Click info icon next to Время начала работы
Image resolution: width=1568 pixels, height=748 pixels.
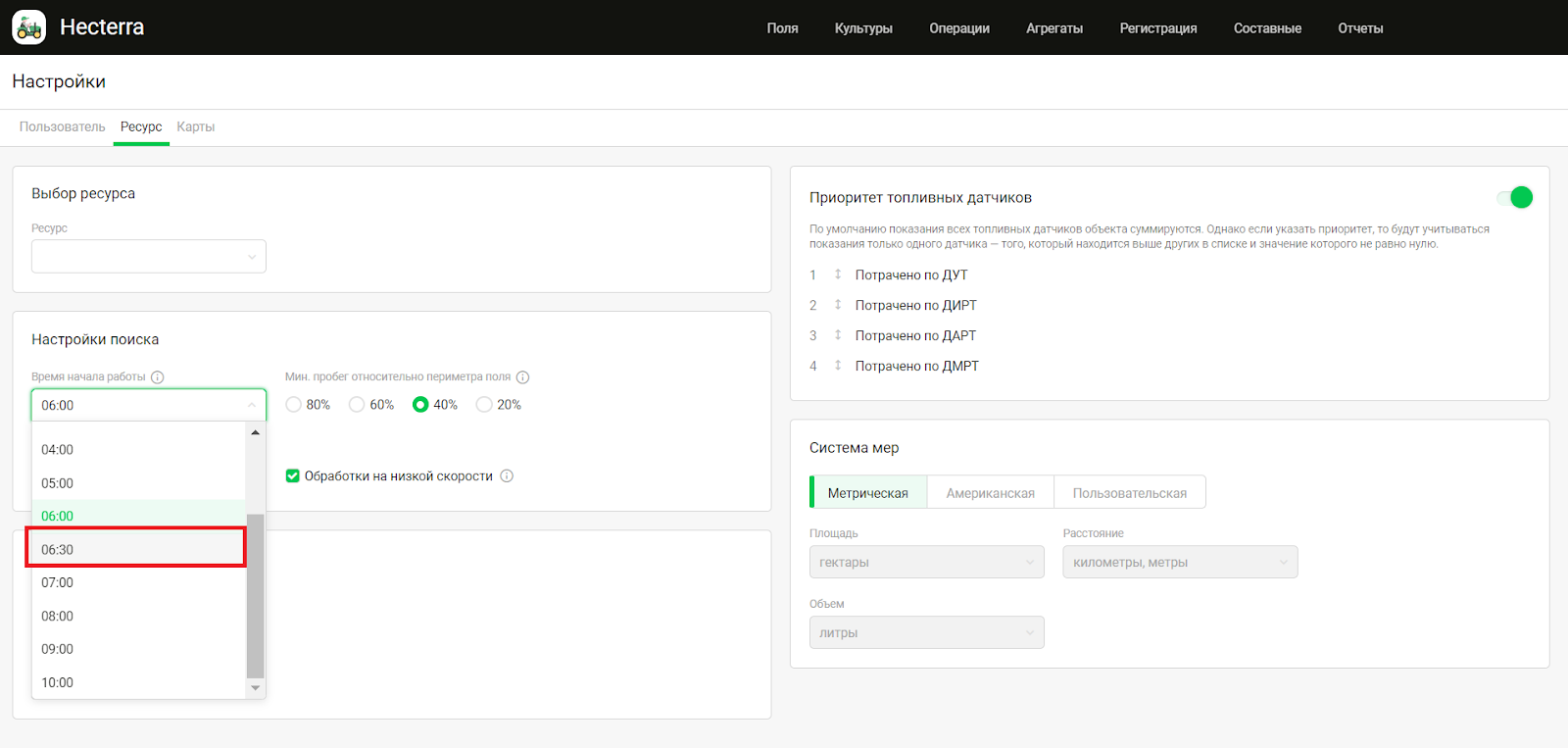point(158,377)
